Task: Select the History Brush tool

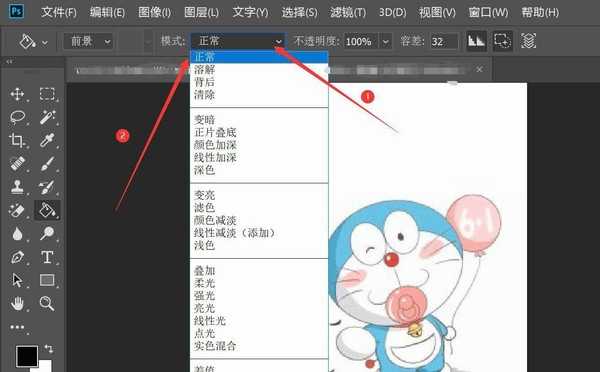Action: click(47, 187)
